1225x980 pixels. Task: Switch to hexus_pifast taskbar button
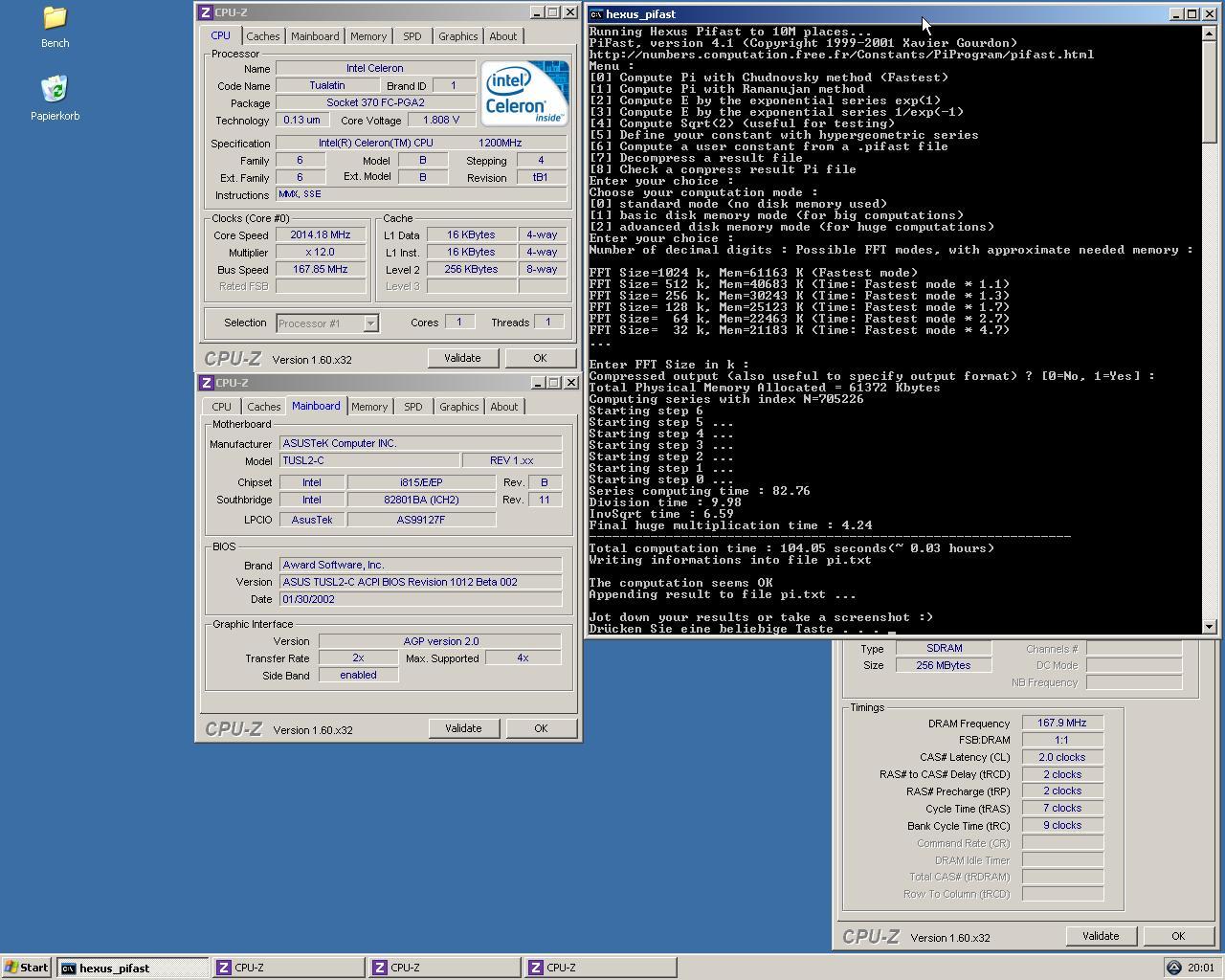(132, 968)
